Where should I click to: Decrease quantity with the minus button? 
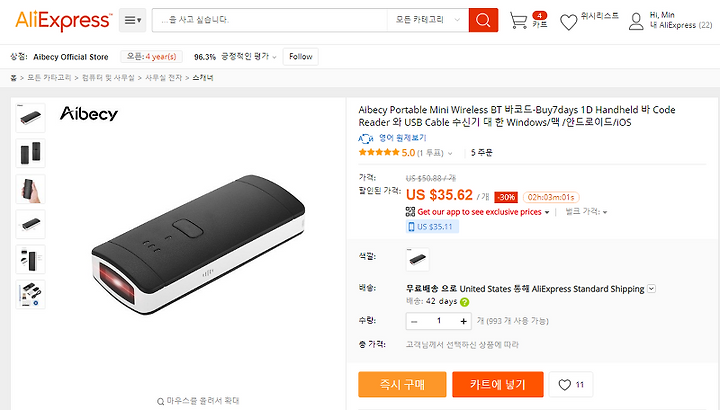(414, 321)
